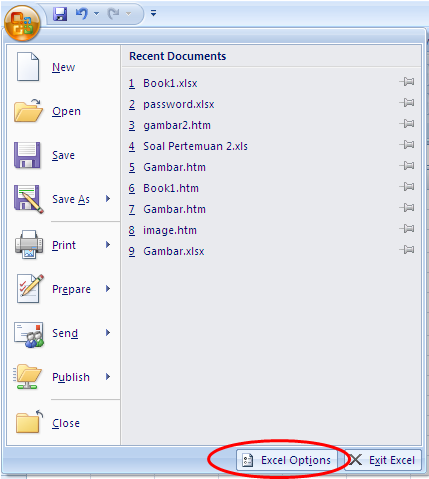
Task: Click the round Office Button logo
Action: 22,23
